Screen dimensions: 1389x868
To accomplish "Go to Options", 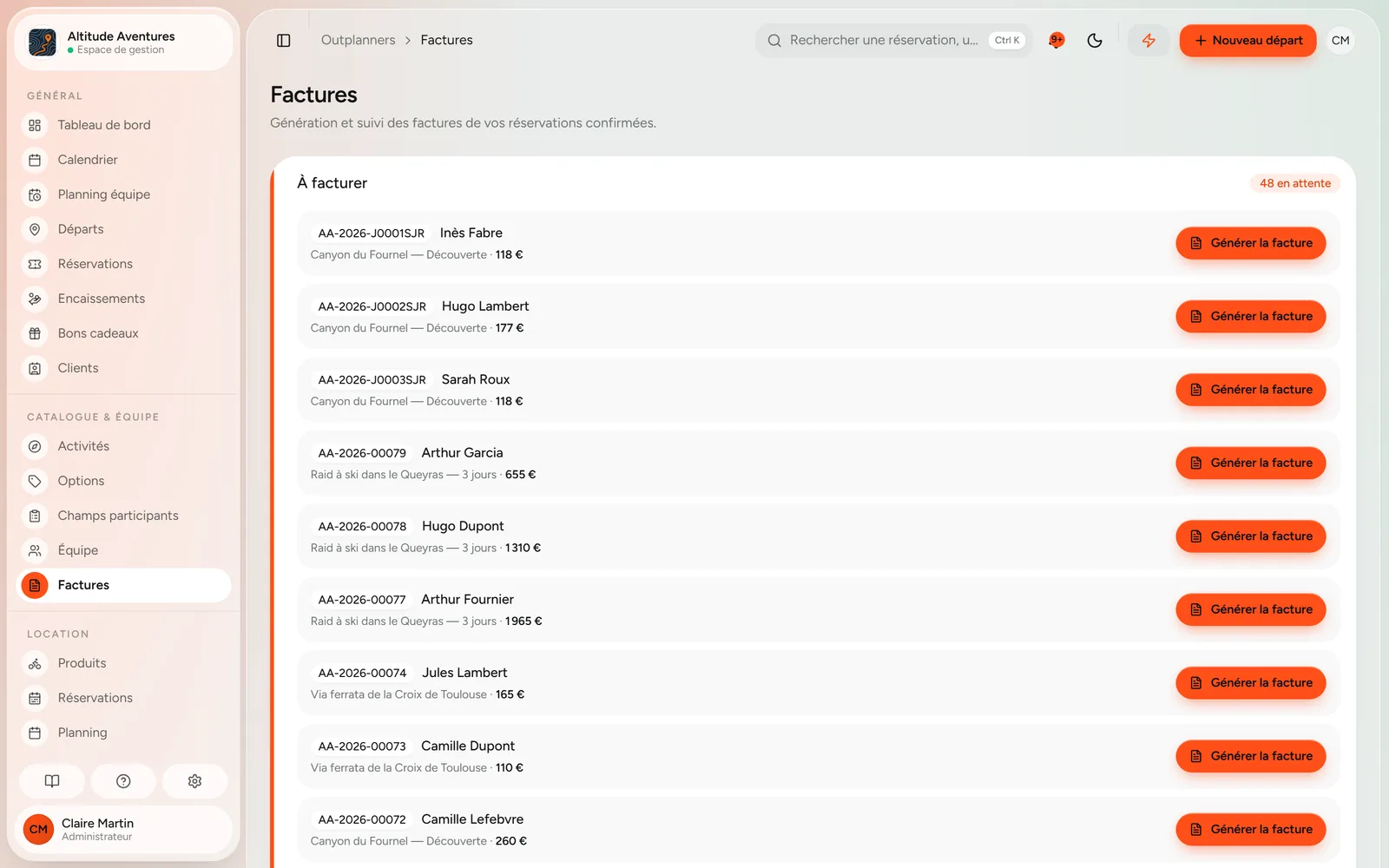I will 124,481.
